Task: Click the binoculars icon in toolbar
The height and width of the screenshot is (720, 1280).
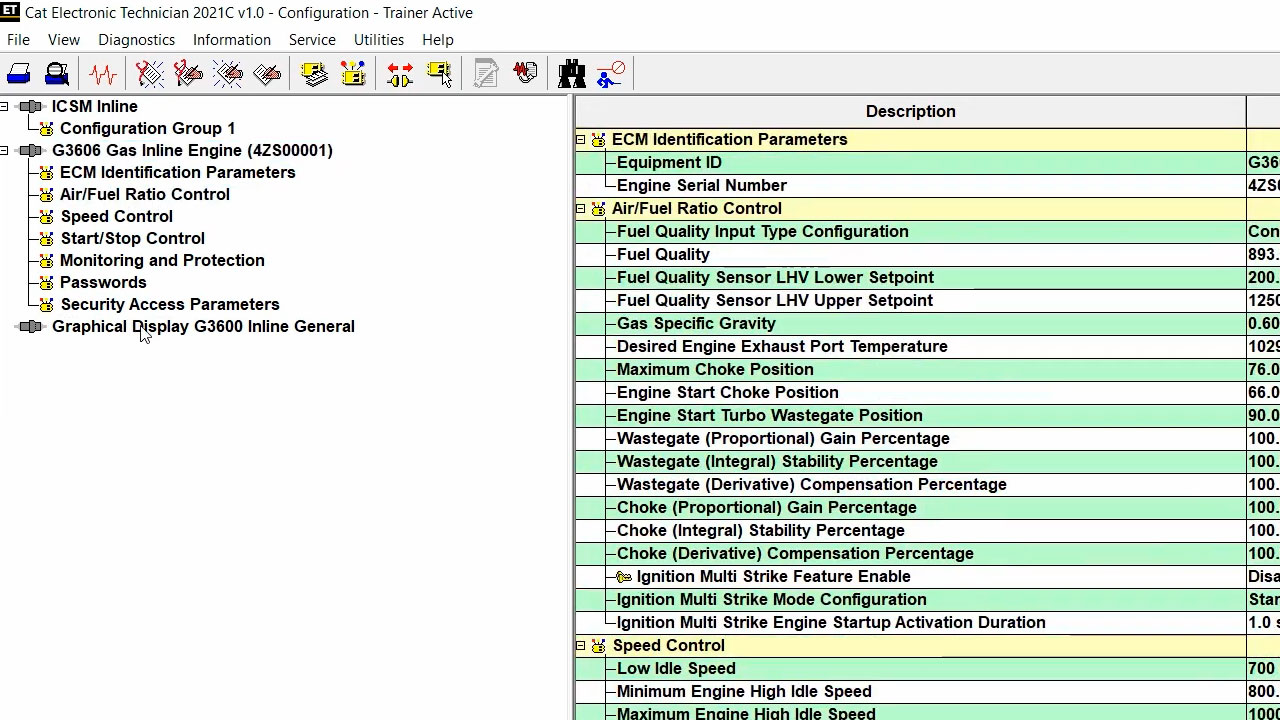Action: point(572,74)
